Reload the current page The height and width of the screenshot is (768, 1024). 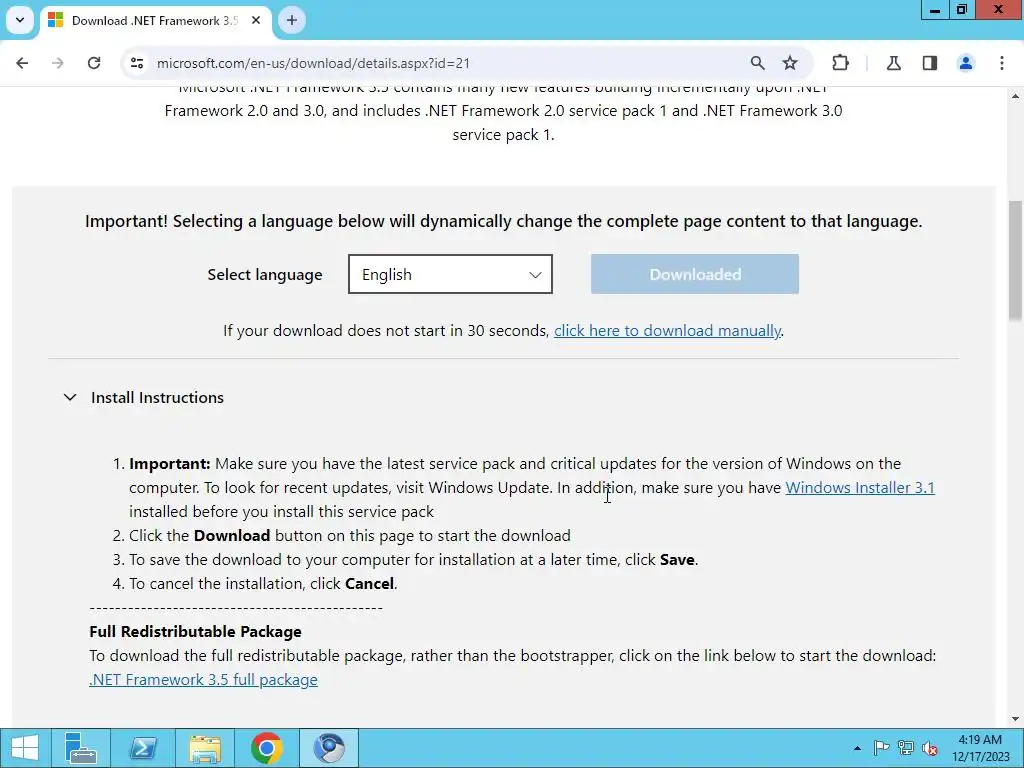[x=94, y=63]
